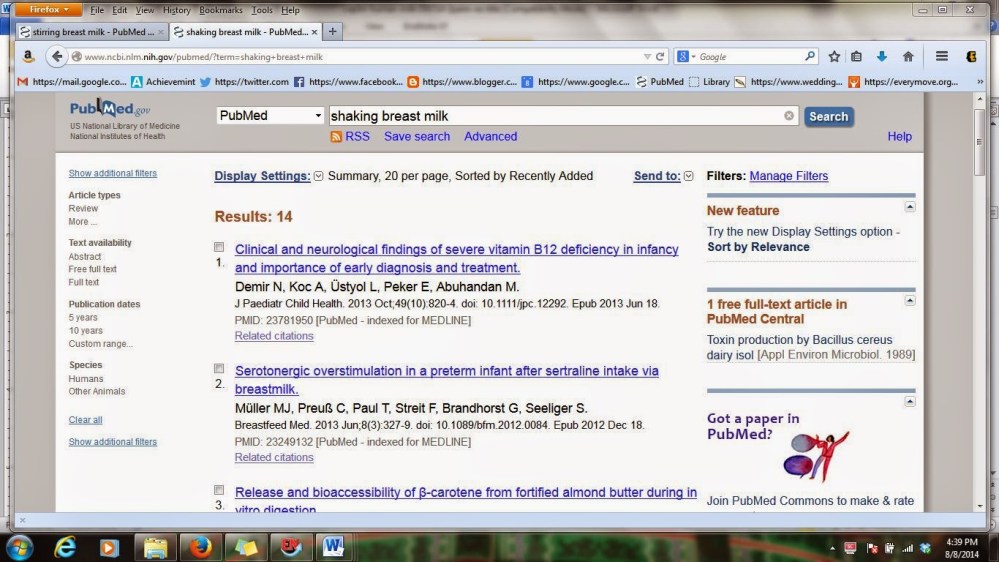Viewport: 999px width, 562px height.
Task: Click the Firefox home icon
Action: (908, 57)
